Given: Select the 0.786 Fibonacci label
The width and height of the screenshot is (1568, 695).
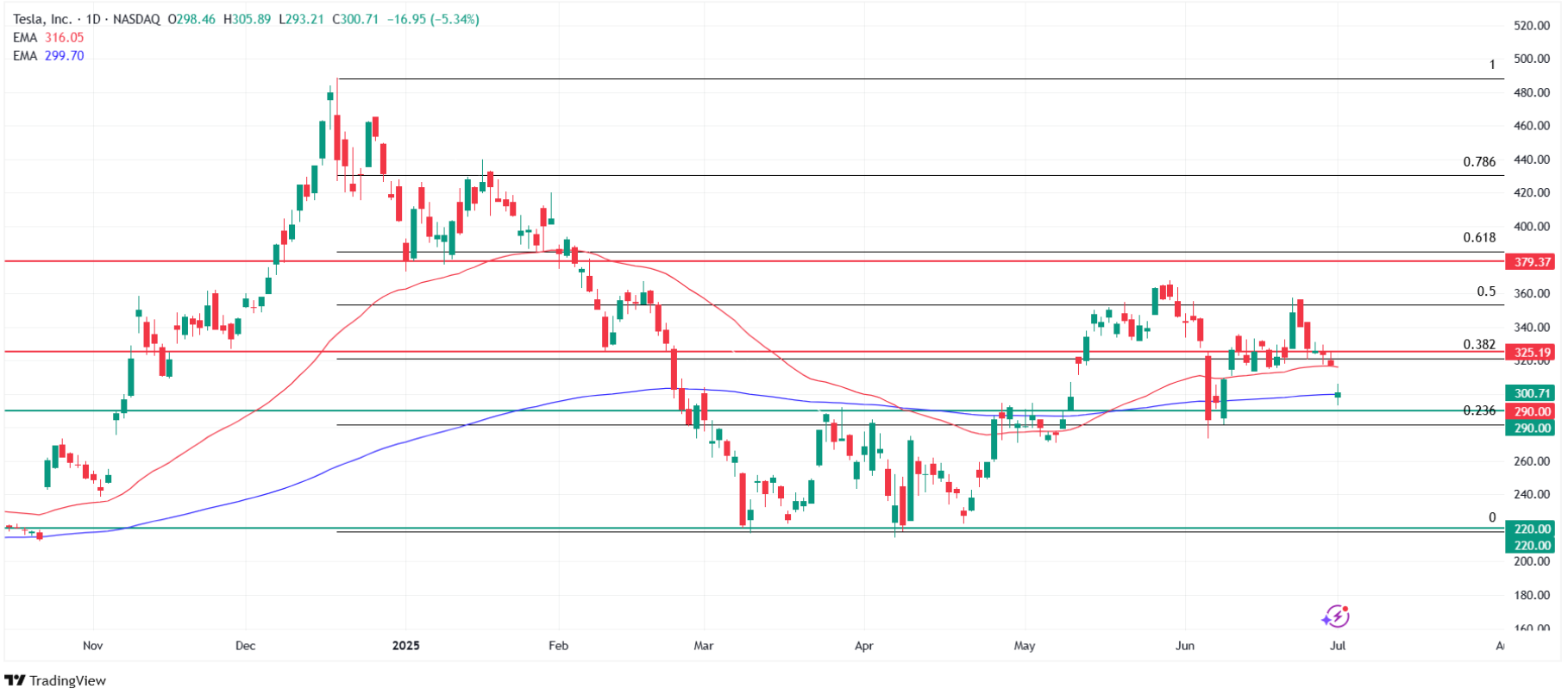Looking at the screenshot, I should click(x=1479, y=161).
